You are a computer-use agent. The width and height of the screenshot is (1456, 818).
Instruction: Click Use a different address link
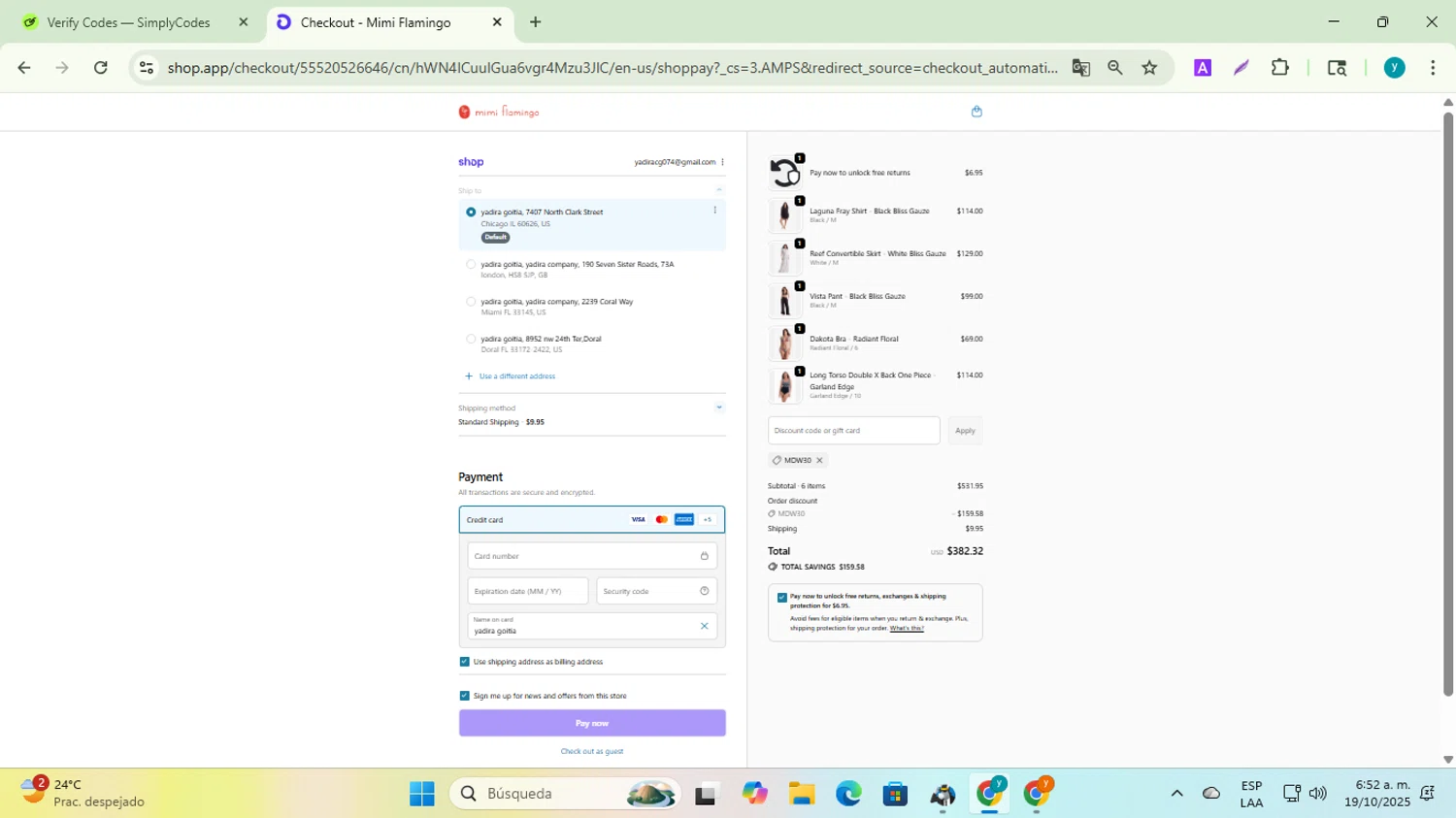(x=516, y=376)
